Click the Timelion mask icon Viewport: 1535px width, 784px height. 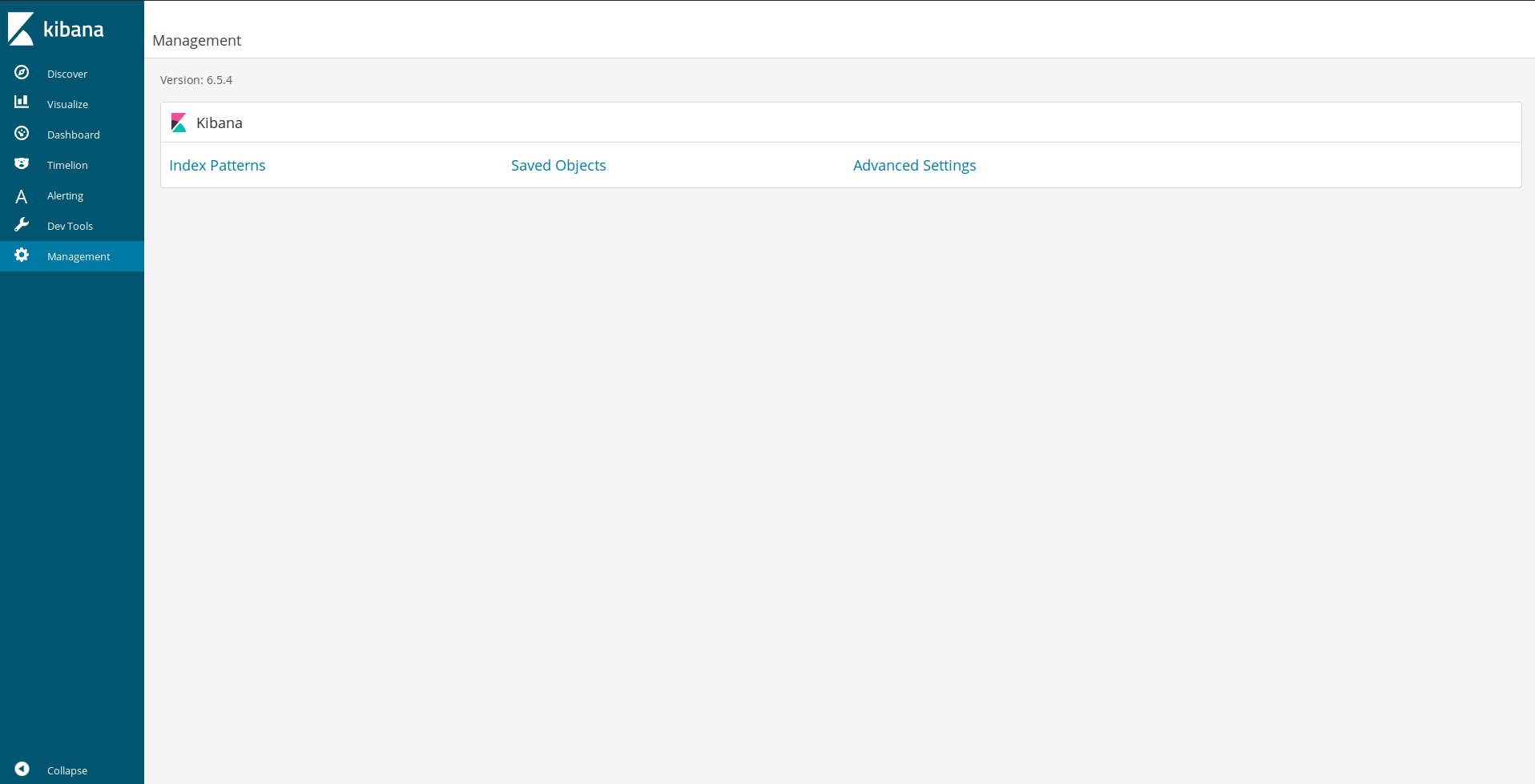pyautogui.click(x=22, y=164)
